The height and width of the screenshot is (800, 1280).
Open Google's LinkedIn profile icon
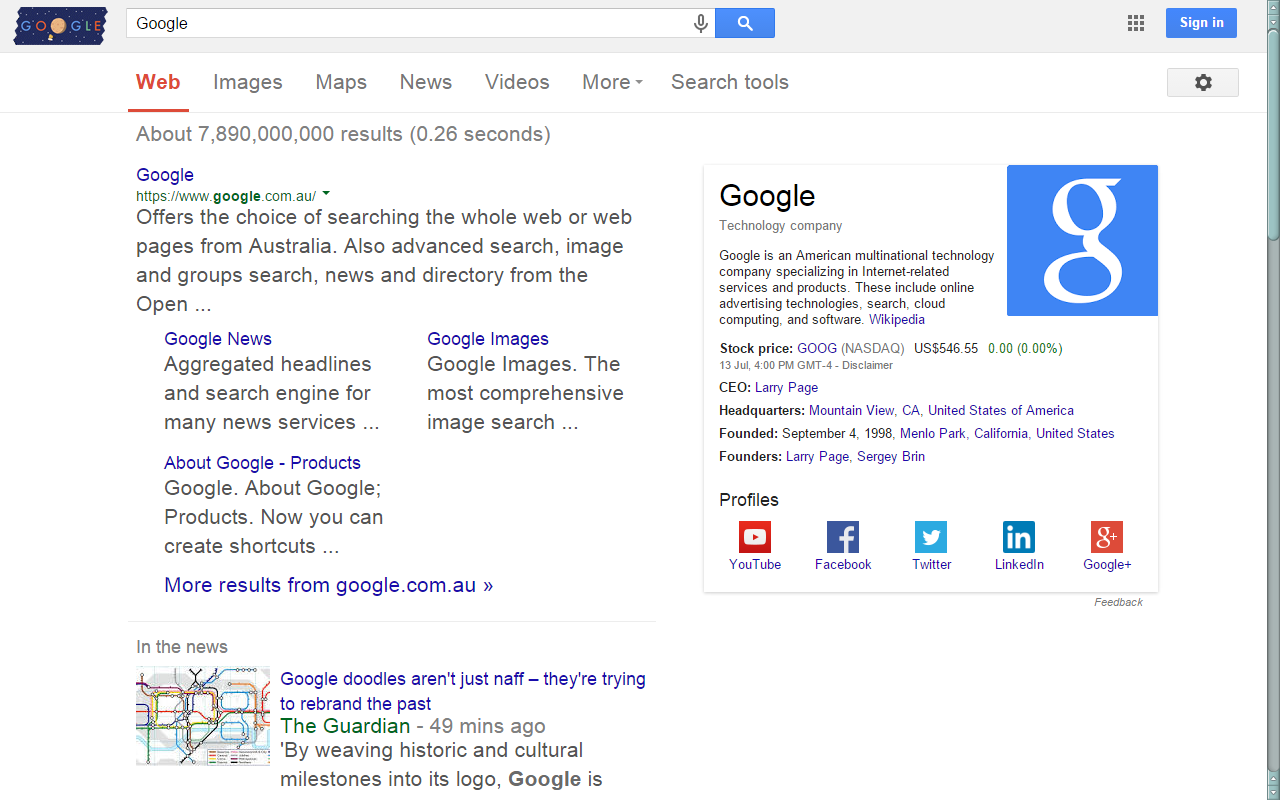coord(1019,537)
